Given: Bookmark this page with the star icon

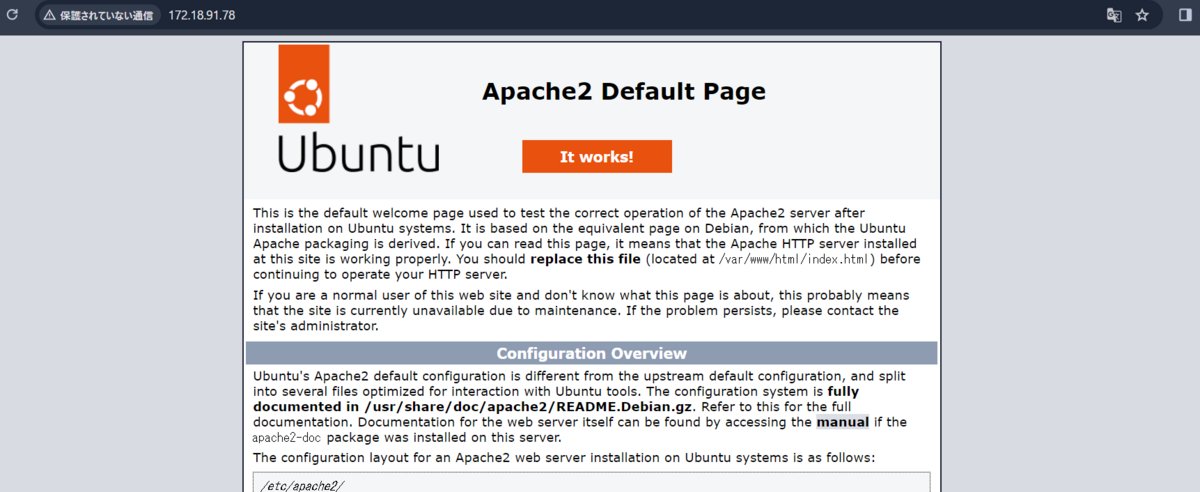Looking at the screenshot, I should [x=1142, y=15].
